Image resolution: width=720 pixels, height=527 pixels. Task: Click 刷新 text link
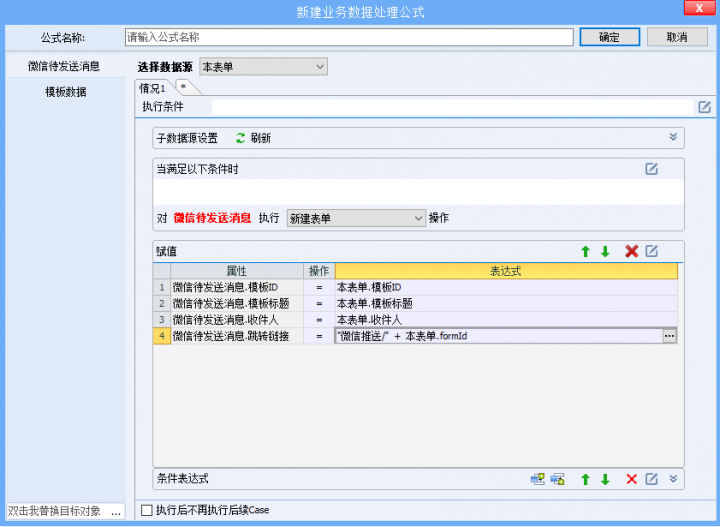[x=261, y=138]
